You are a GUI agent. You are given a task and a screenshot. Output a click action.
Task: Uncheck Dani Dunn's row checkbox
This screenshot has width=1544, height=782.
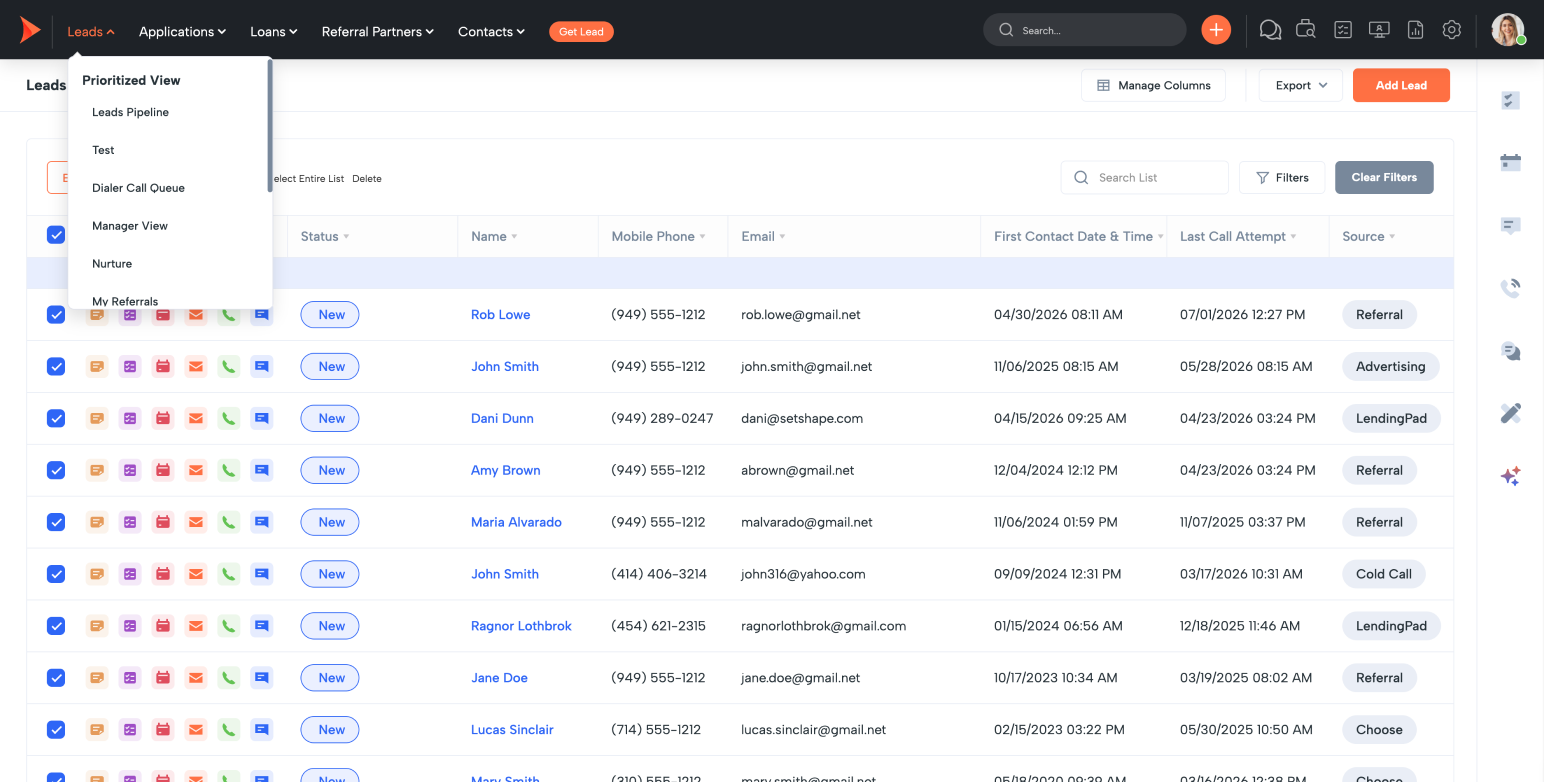[56, 419]
